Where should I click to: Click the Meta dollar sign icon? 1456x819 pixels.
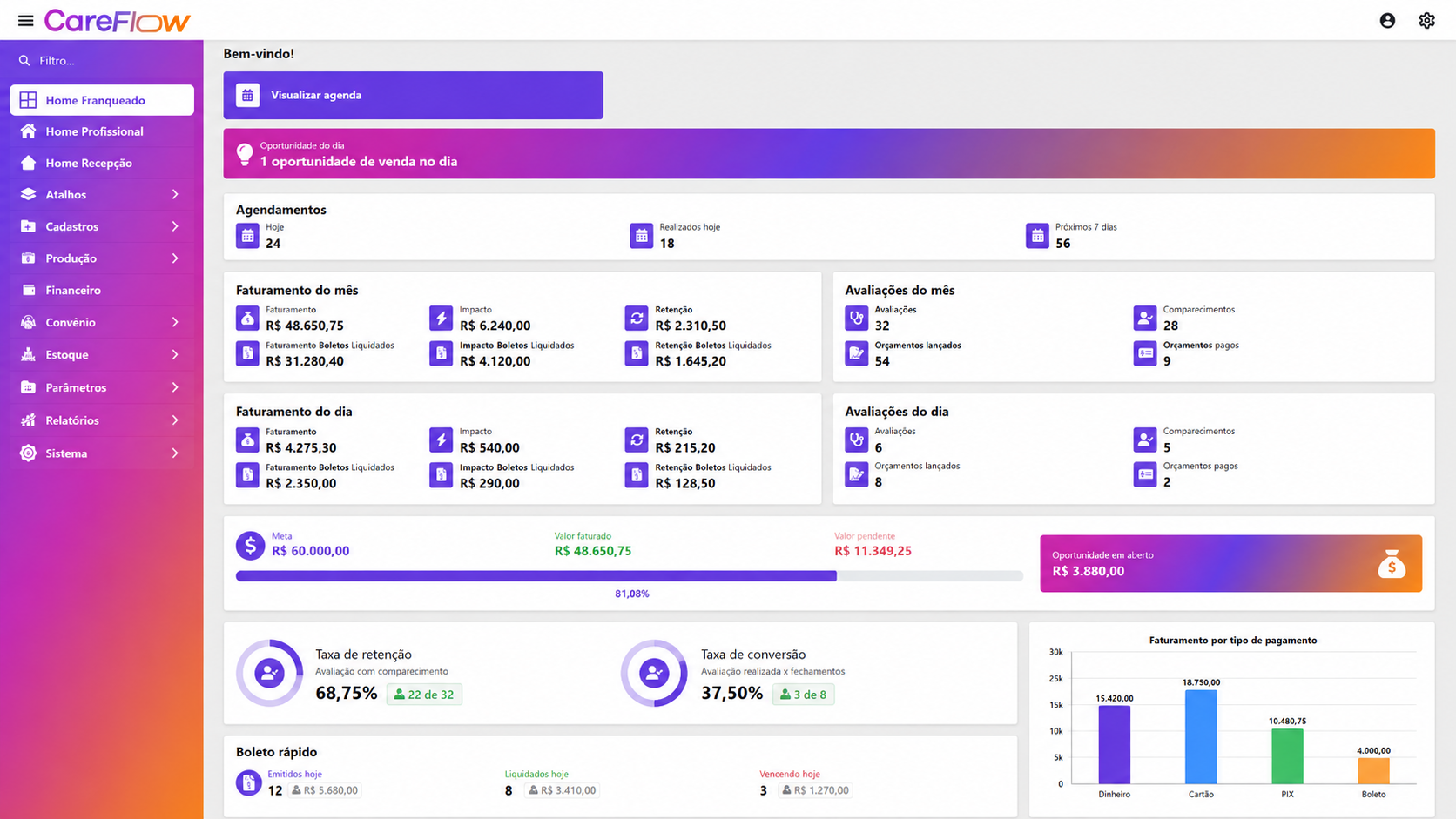[251, 546]
